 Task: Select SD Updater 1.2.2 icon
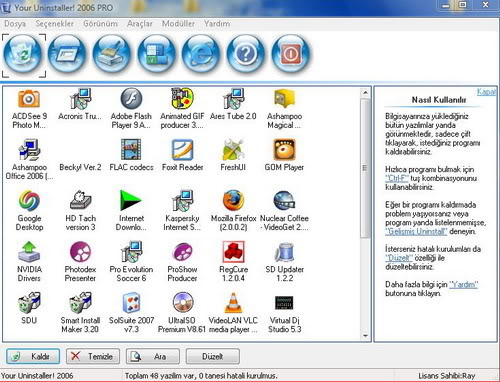284,252
